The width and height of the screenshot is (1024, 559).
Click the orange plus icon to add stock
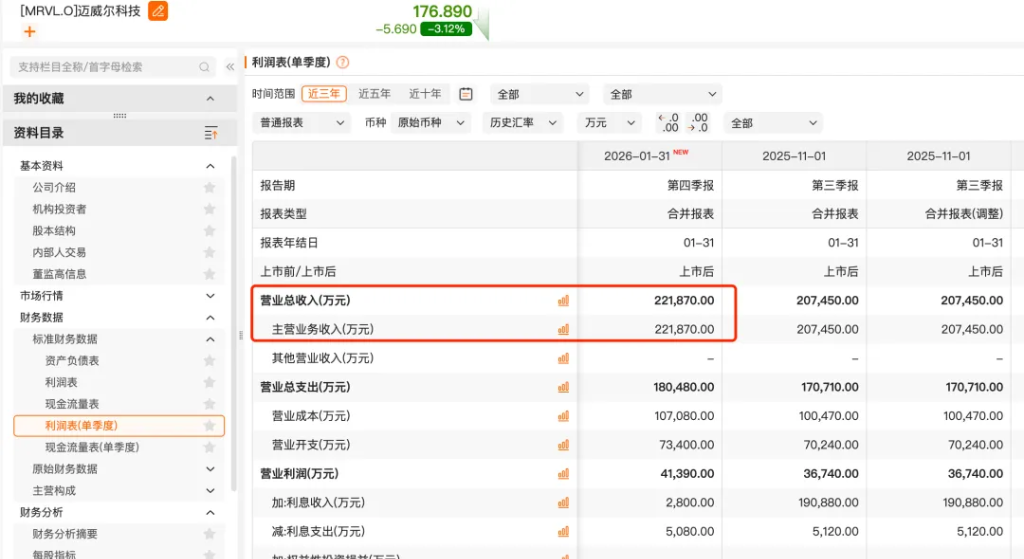point(29,31)
